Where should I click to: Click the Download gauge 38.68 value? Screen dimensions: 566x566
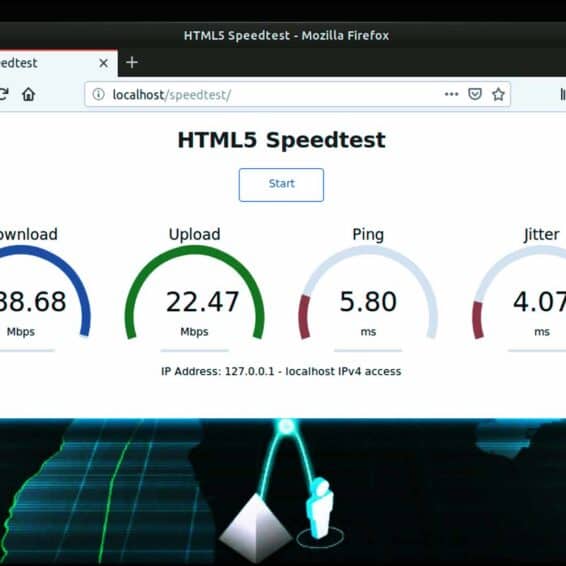pos(32,302)
